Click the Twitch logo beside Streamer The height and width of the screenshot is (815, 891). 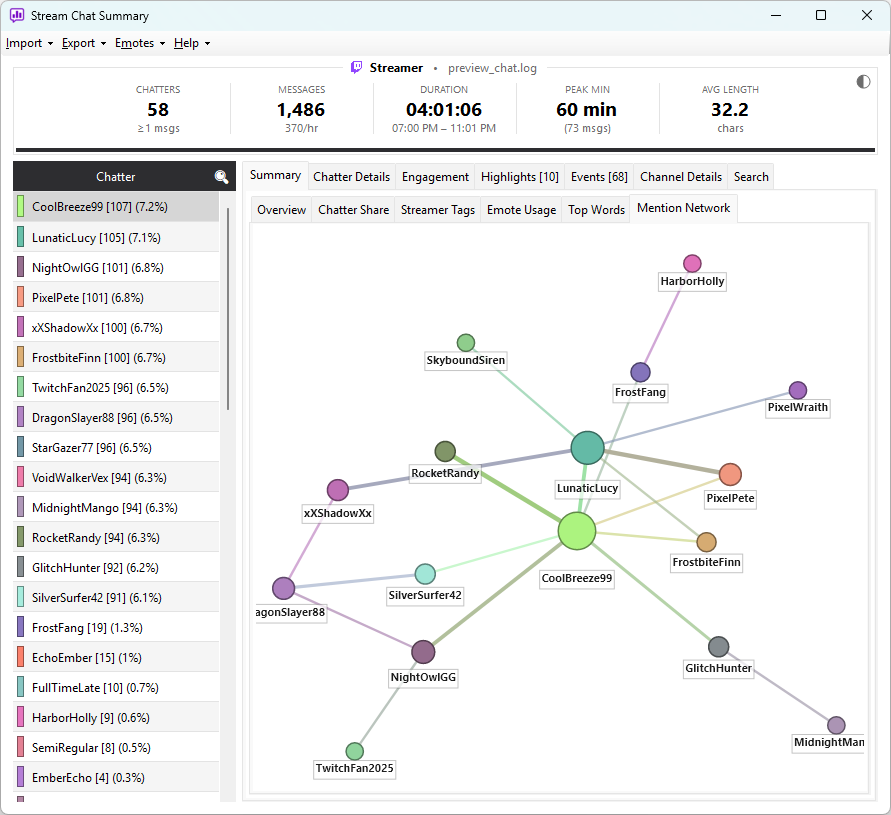pyautogui.click(x=356, y=68)
